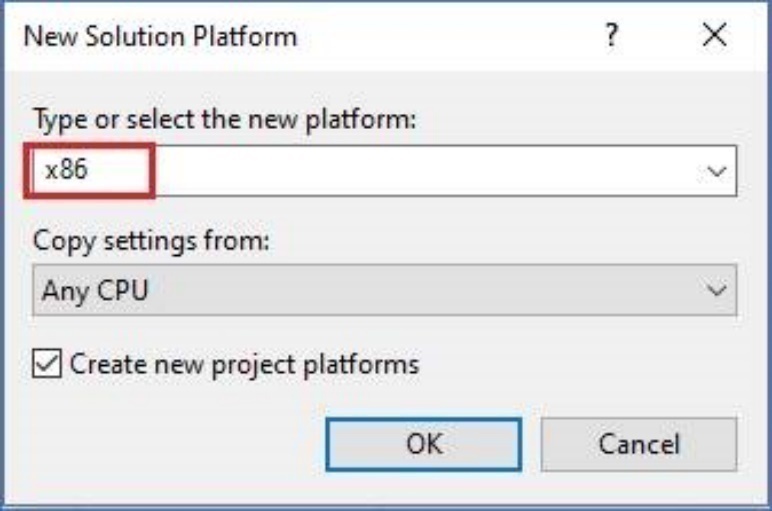Click the "Type or select the new platform" label
Image resolution: width=772 pixels, height=511 pixels.
coord(224,119)
